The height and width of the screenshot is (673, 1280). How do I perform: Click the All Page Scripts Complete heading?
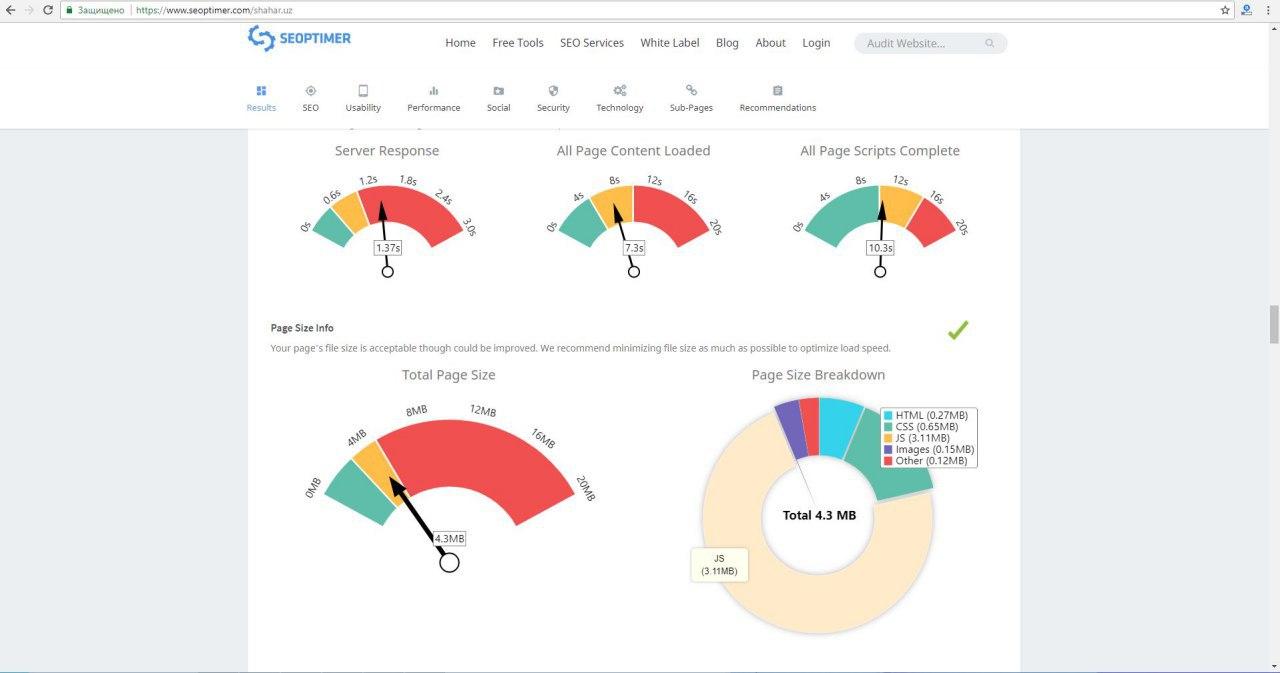coord(880,151)
